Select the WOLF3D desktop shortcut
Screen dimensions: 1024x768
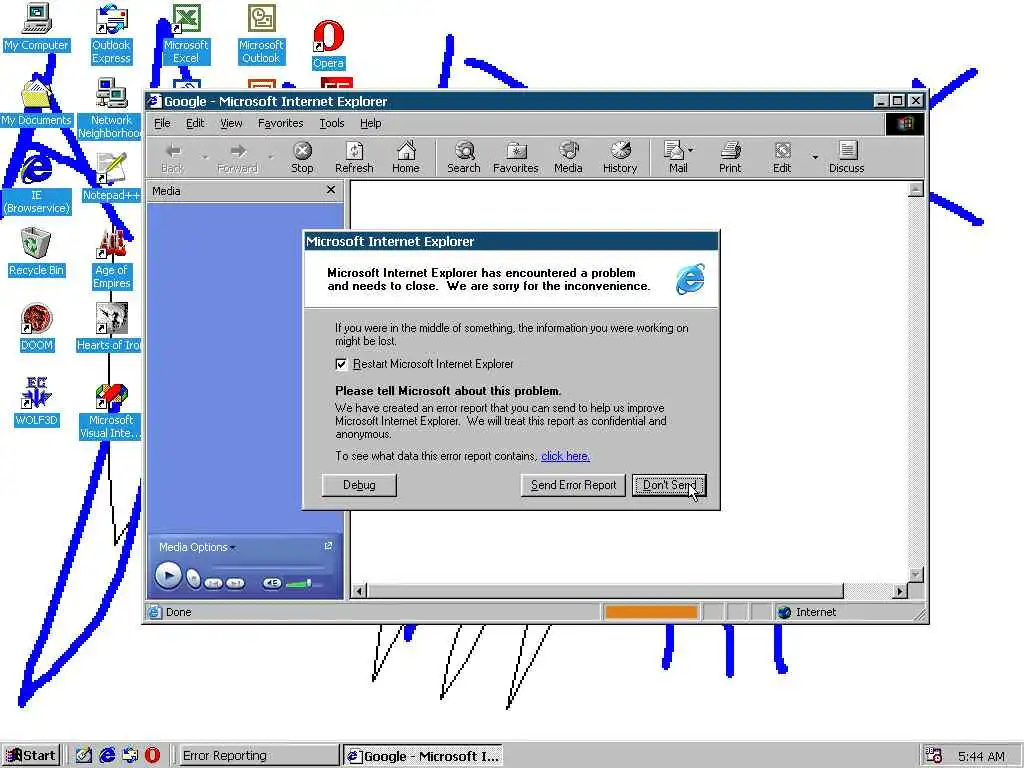[x=36, y=402]
